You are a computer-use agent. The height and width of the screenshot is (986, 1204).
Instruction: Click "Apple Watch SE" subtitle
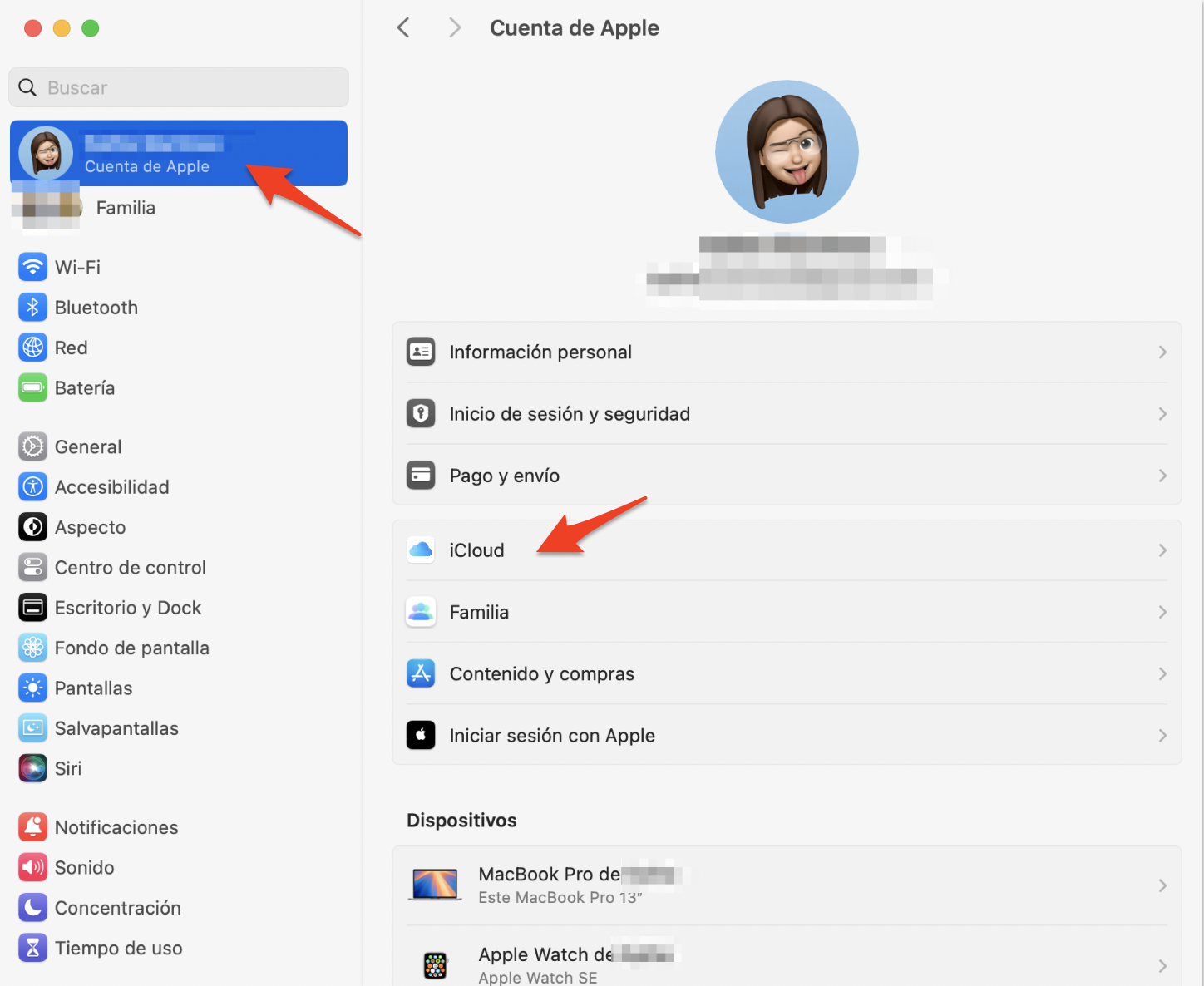[538, 978]
